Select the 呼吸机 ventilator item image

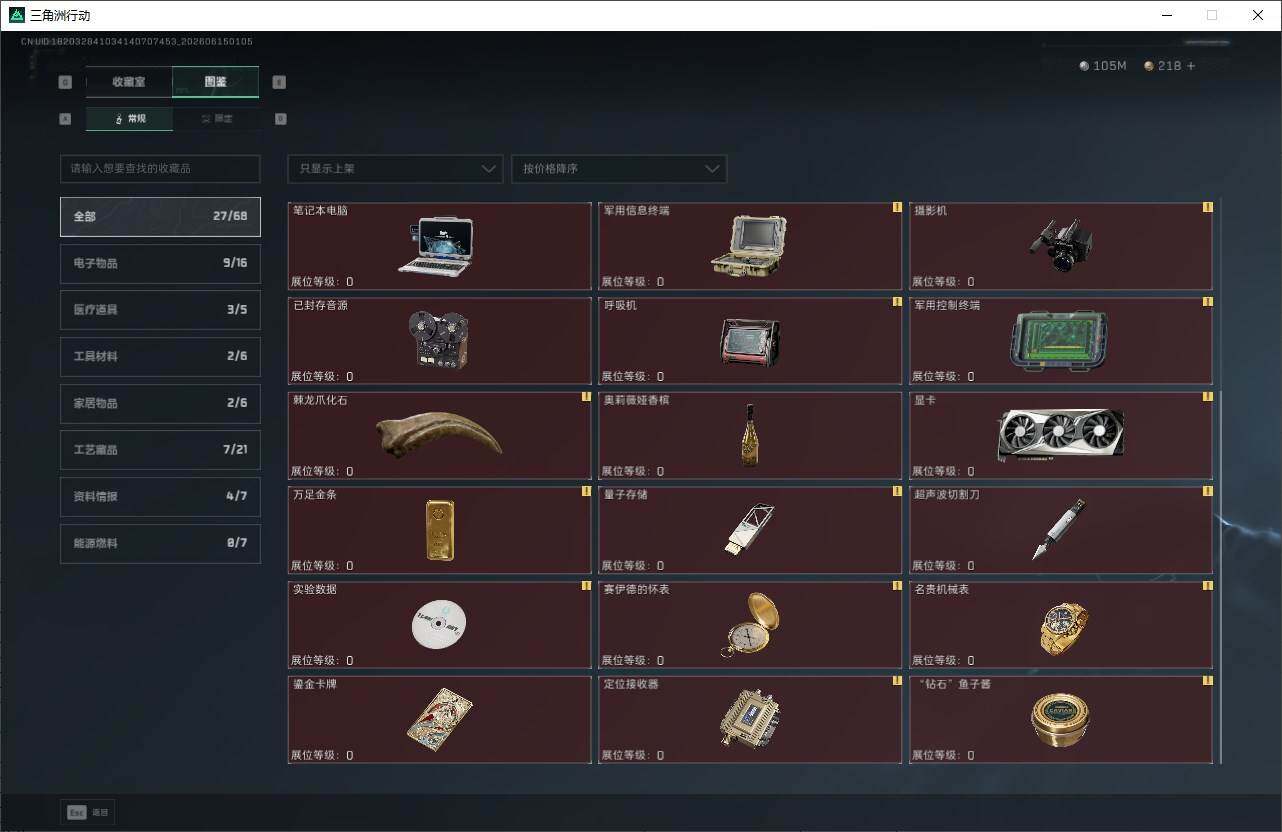(x=750, y=342)
